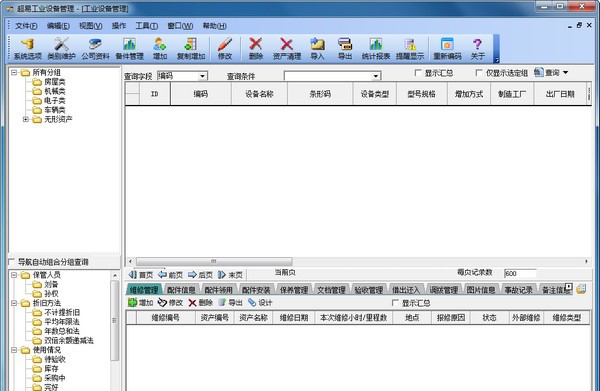Go to 前页 previous page
600x391 pixels.
(x=170, y=275)
